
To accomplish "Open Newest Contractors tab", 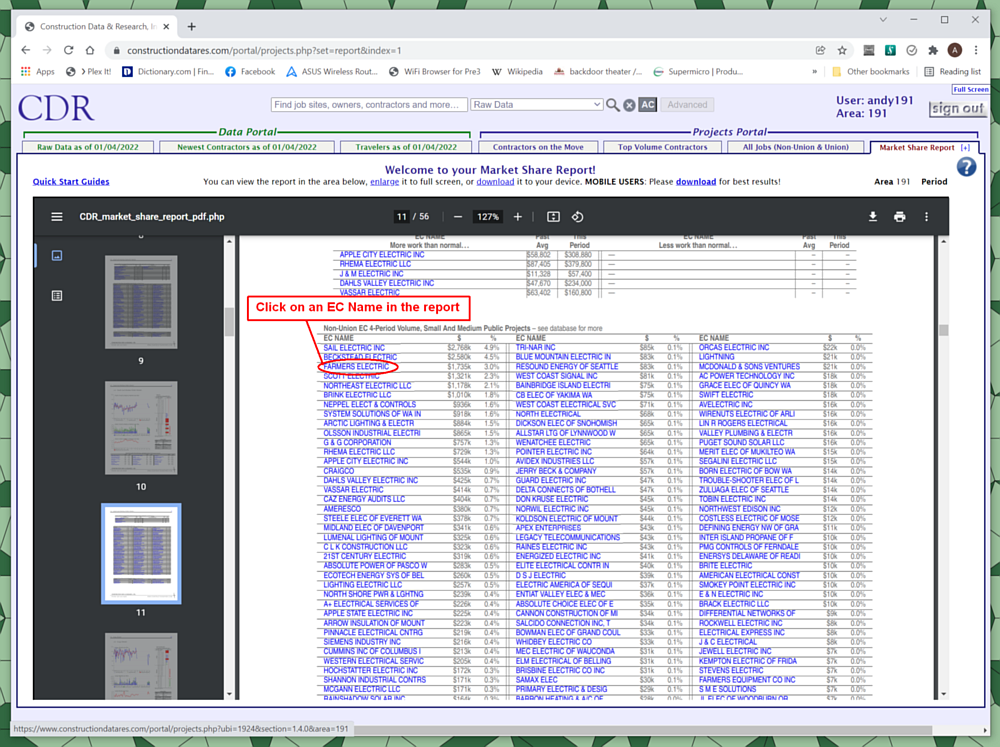I will pyautogui.click(x=247, y=147).
